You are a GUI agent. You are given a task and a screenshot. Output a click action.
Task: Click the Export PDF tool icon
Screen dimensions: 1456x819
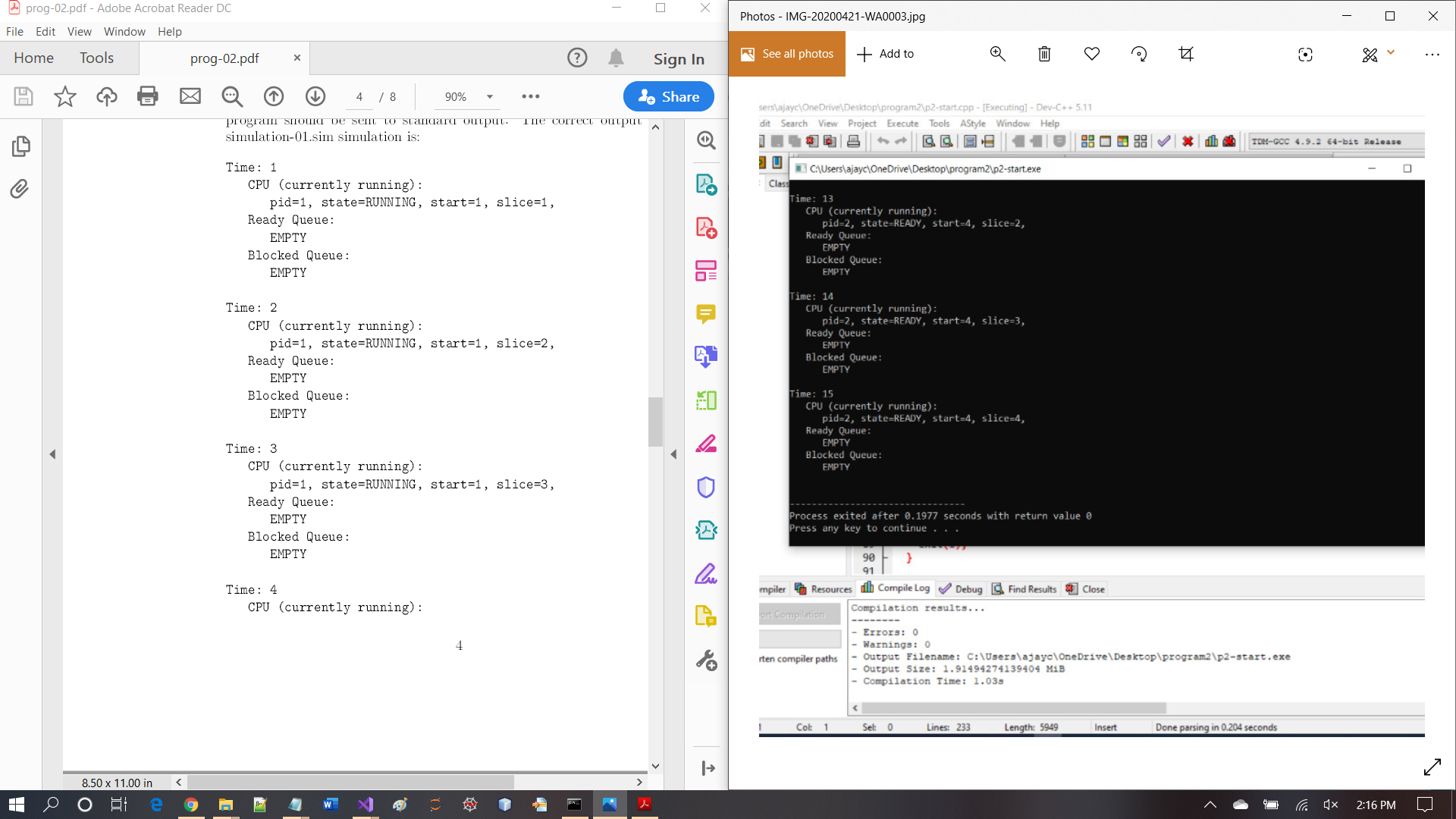click(706, 184)
